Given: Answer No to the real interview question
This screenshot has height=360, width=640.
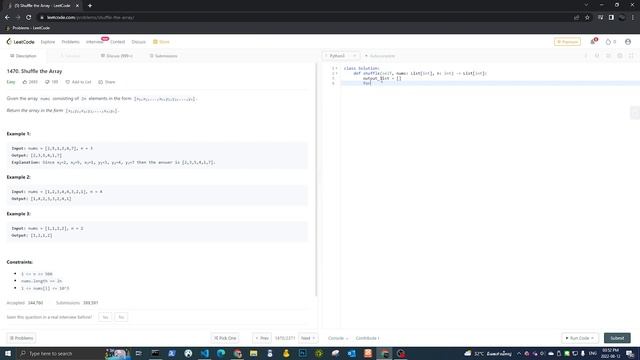Looking at the screenshot, I should 121,317.
